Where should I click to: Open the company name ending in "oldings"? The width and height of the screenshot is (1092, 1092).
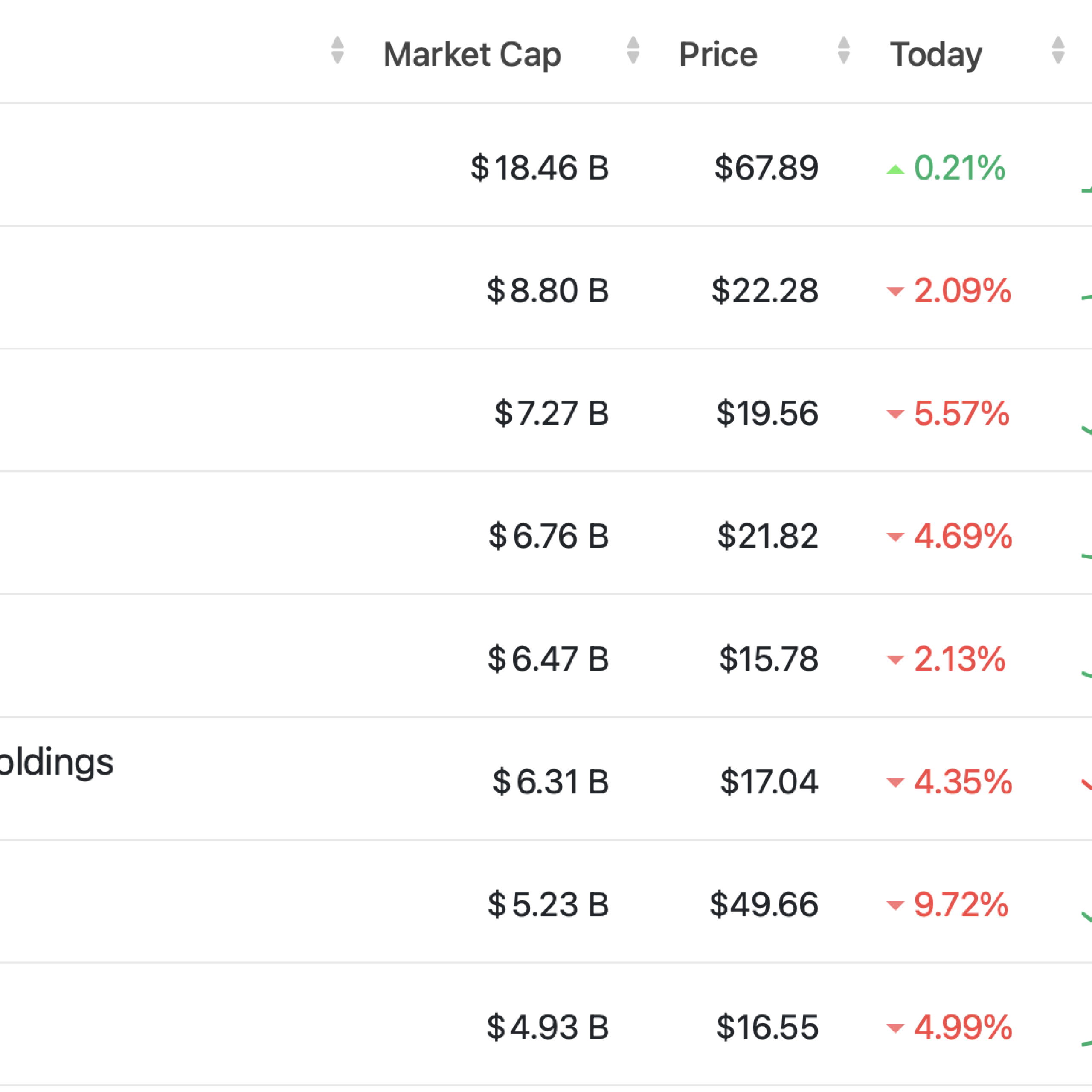57,762
